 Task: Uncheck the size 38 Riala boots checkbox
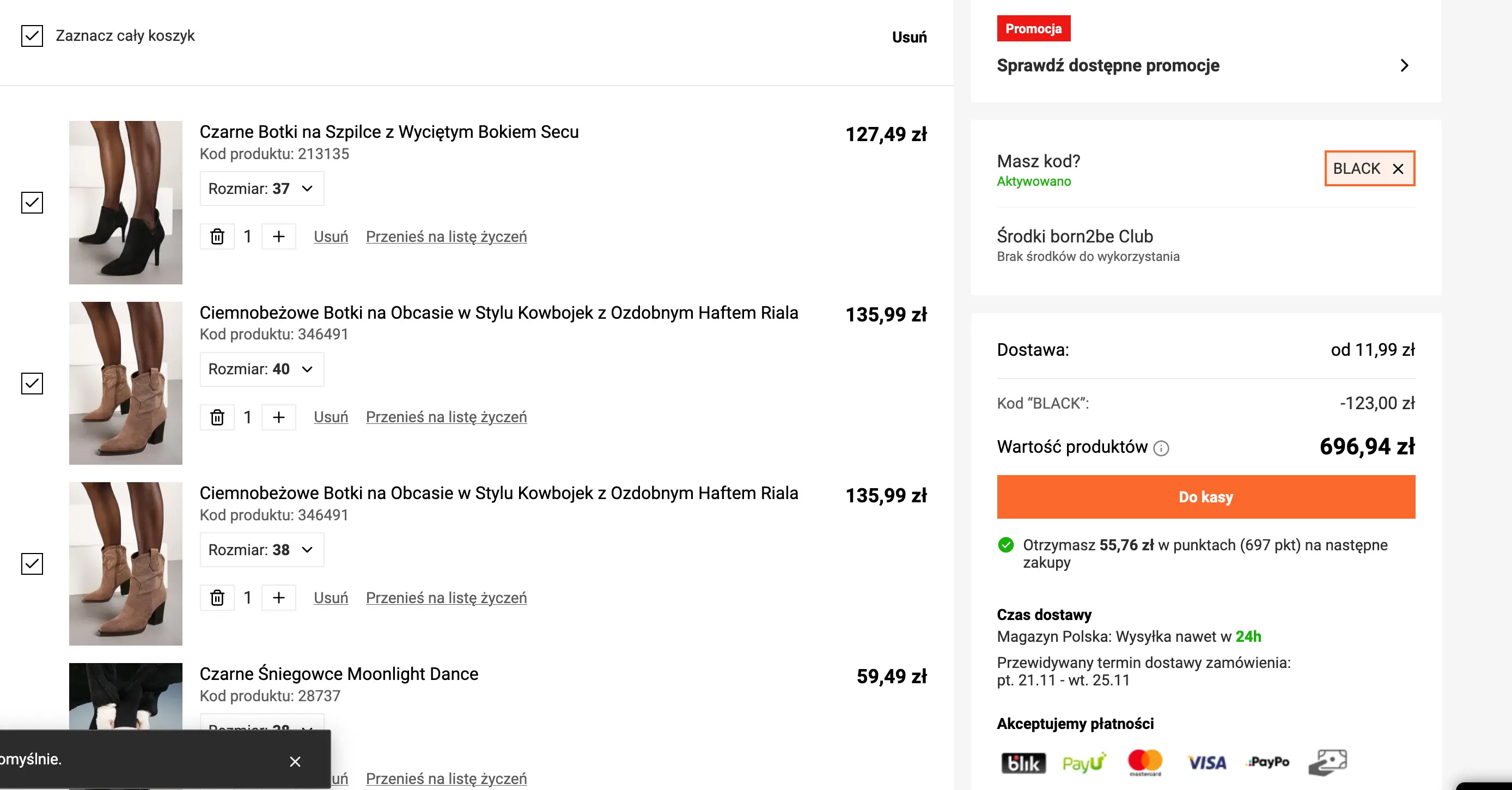(32, 563)
